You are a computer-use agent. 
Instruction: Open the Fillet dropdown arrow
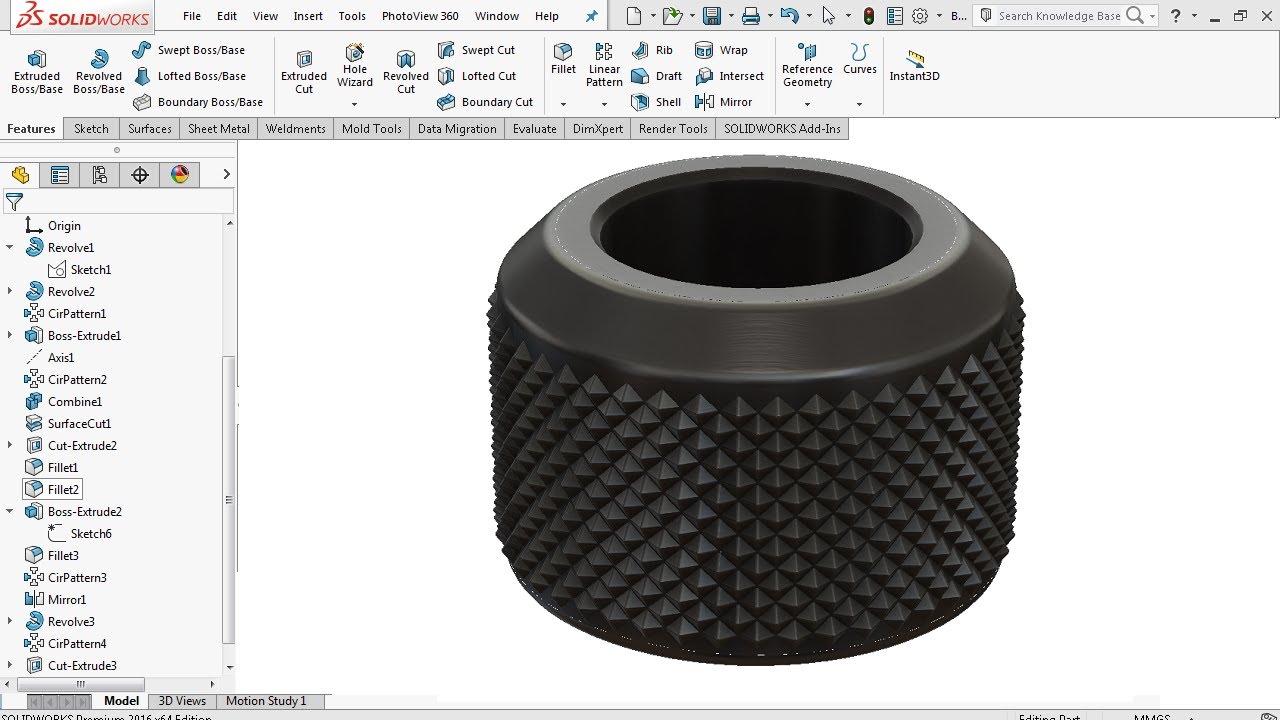(x=563, y=104)
